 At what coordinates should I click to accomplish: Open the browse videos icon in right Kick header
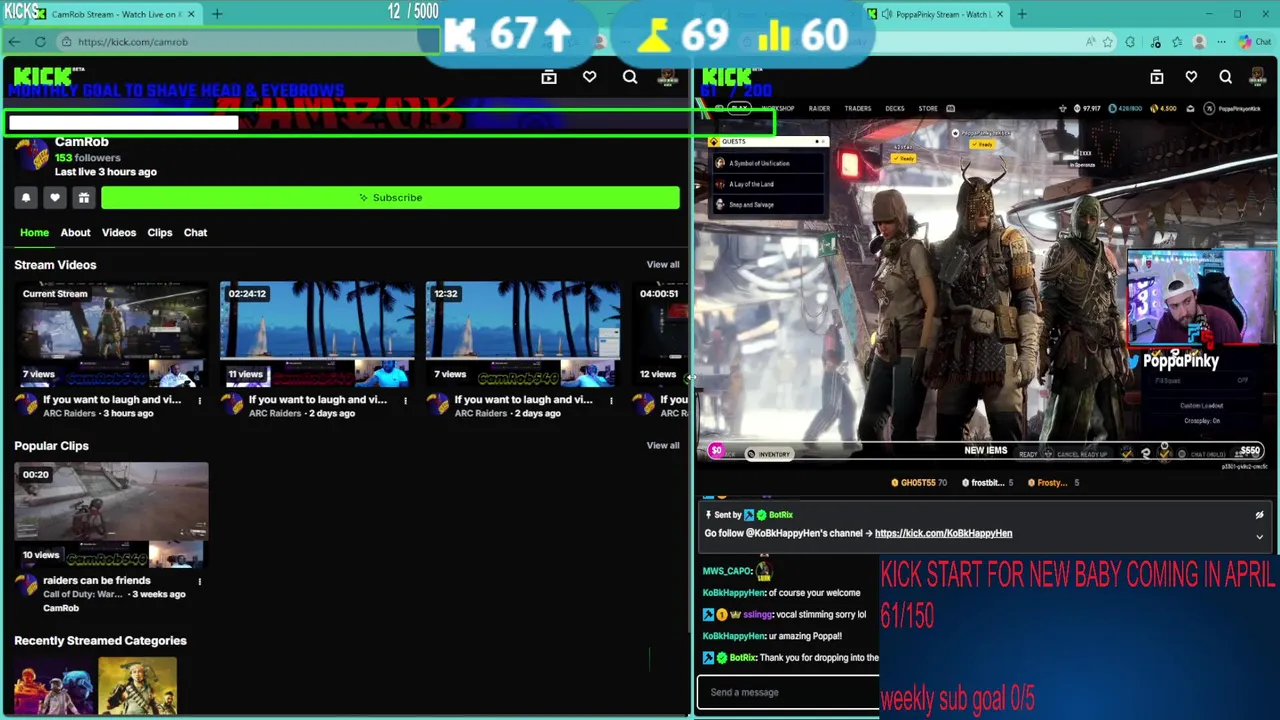[1157, 77]
